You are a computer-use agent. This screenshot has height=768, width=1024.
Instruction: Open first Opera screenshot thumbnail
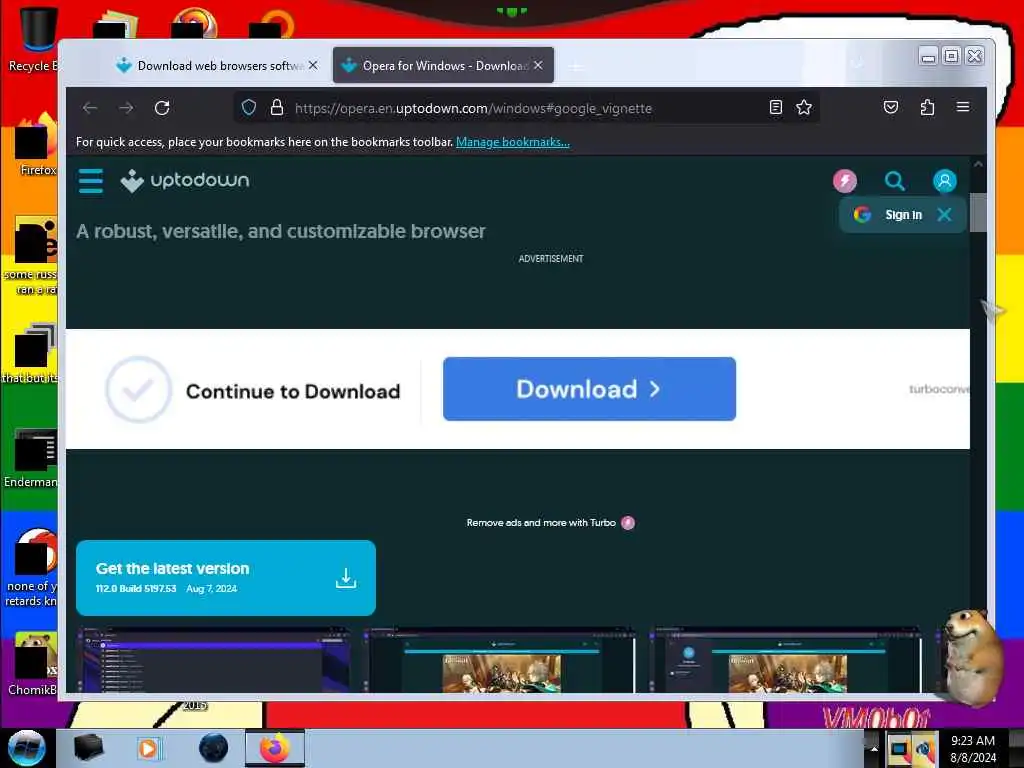(x=214, y=660)
